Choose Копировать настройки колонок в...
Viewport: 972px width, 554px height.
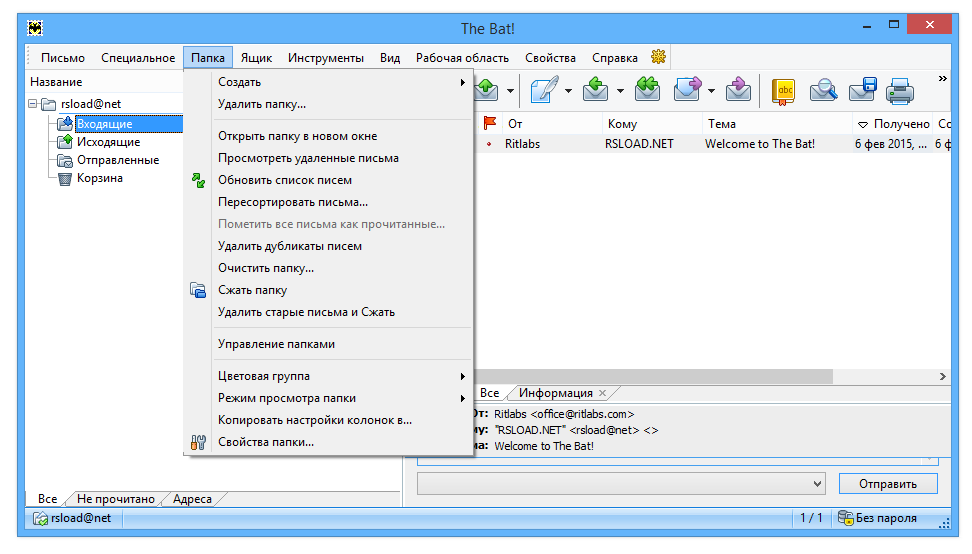click(x=329, y=420)
